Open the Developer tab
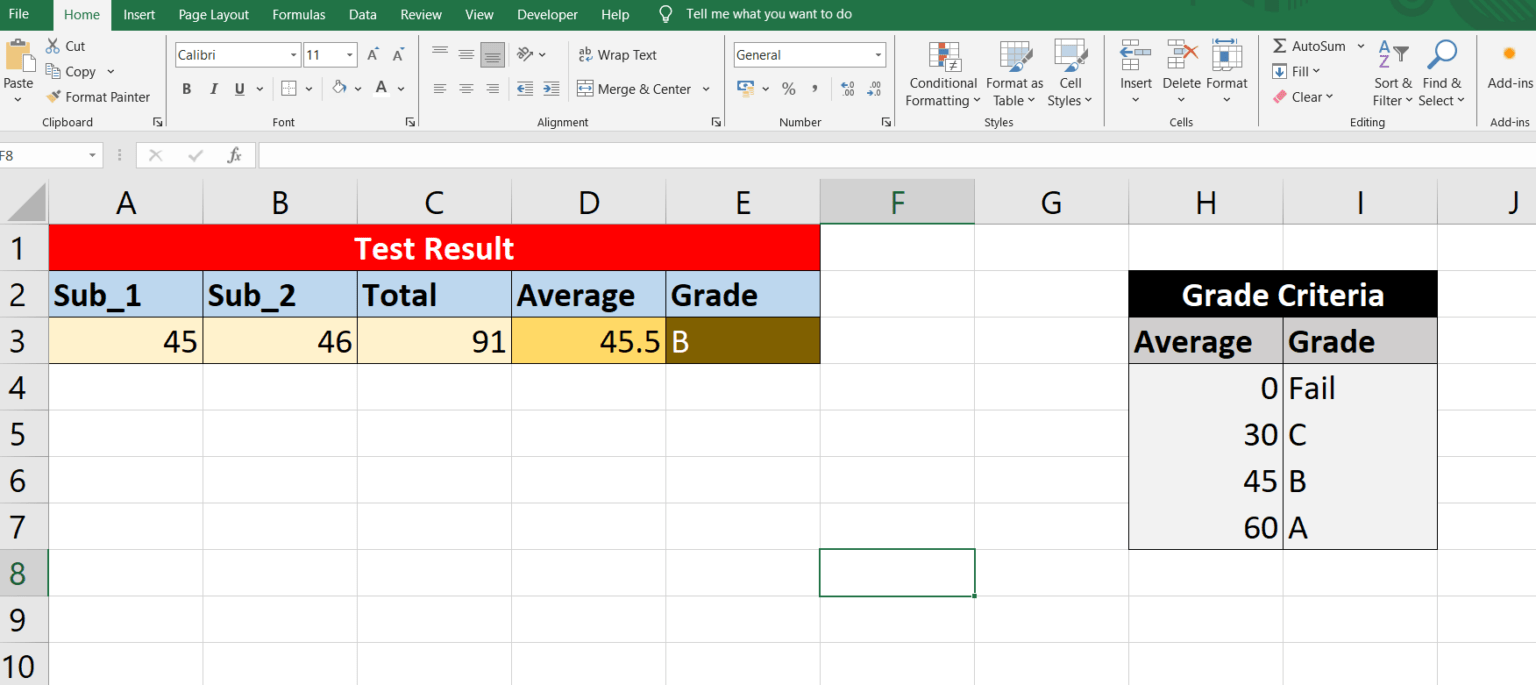The height and width of the screenshot is (685, 1536). coord(547,14)
